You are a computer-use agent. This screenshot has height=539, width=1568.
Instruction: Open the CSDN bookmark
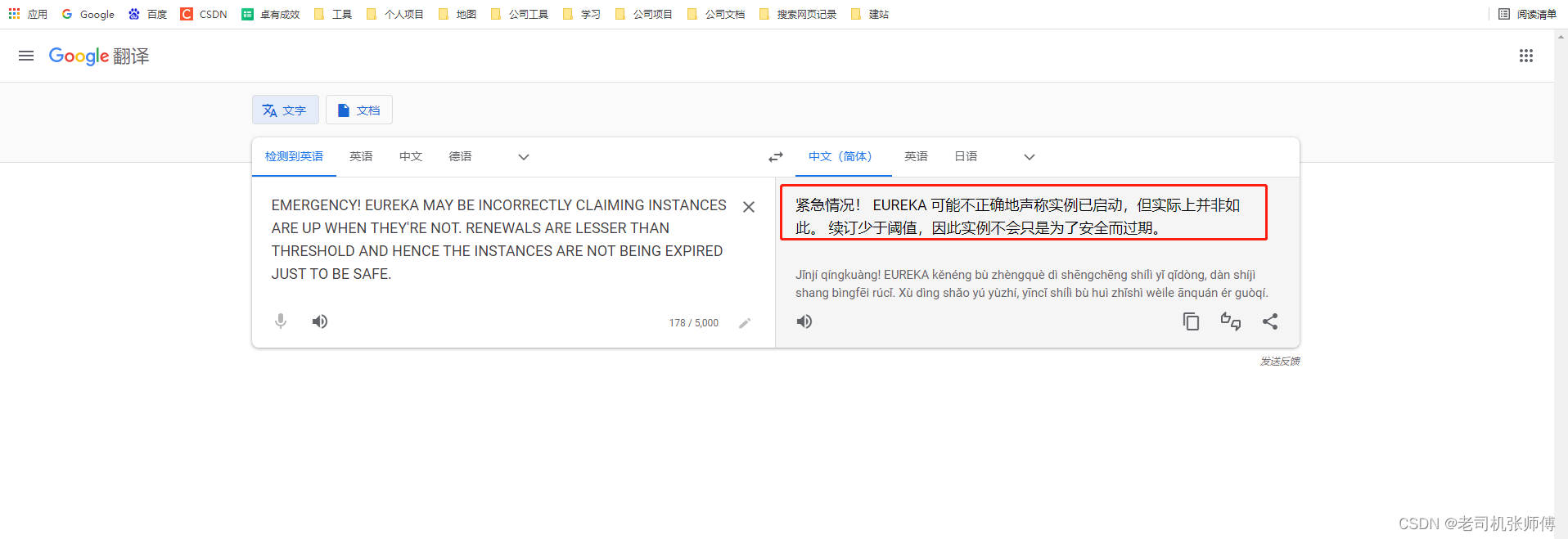pos(204,14)
